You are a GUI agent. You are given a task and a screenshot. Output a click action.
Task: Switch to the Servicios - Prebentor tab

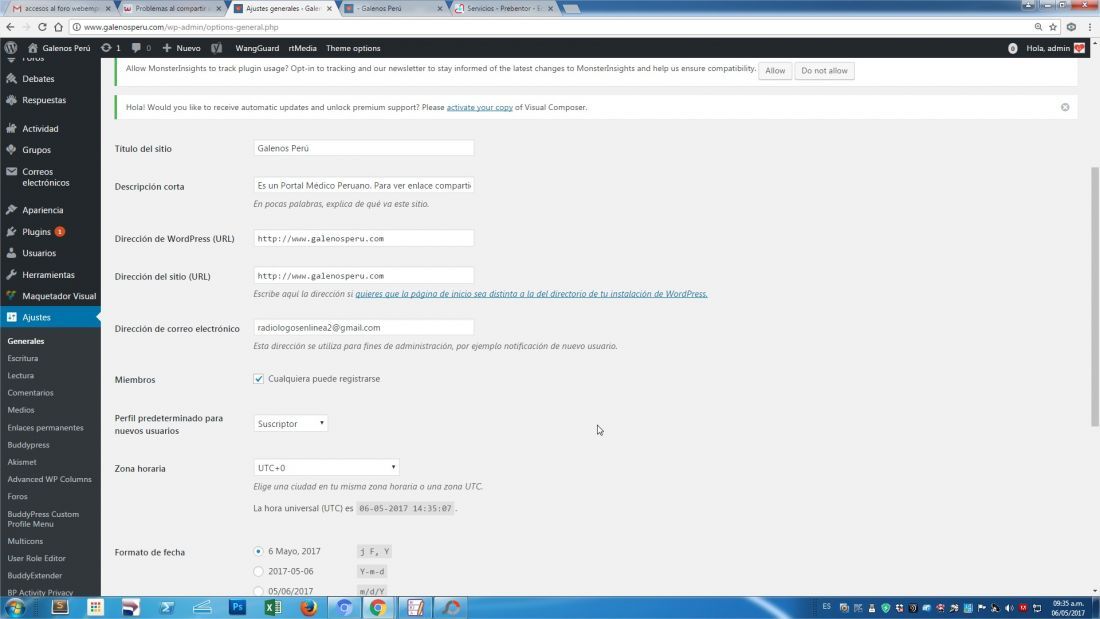tap(502, 8)
